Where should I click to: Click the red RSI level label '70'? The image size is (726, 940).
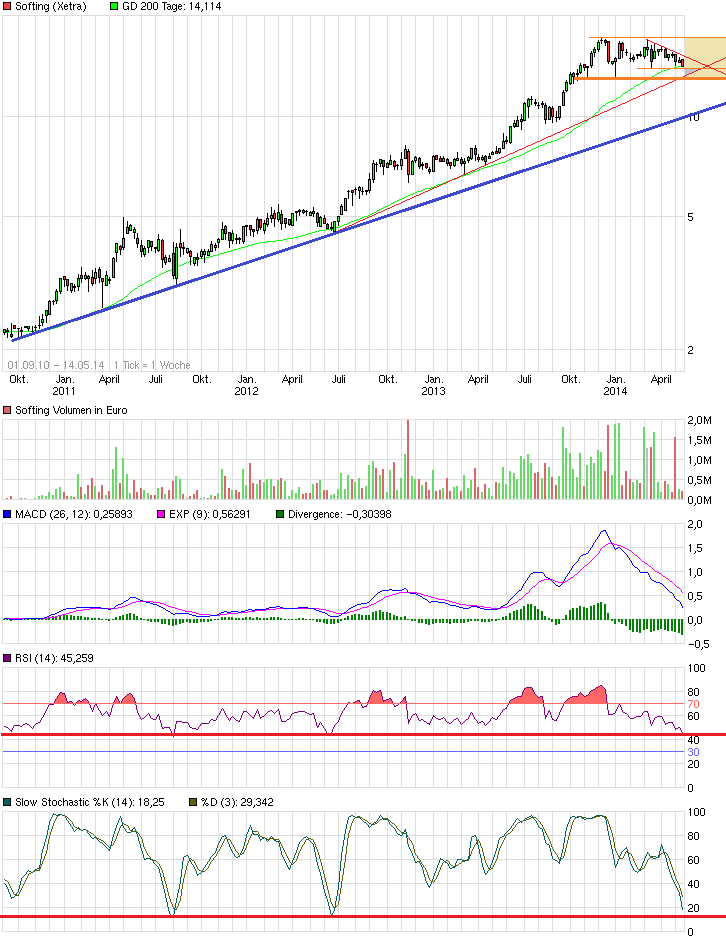coord(694,704)
